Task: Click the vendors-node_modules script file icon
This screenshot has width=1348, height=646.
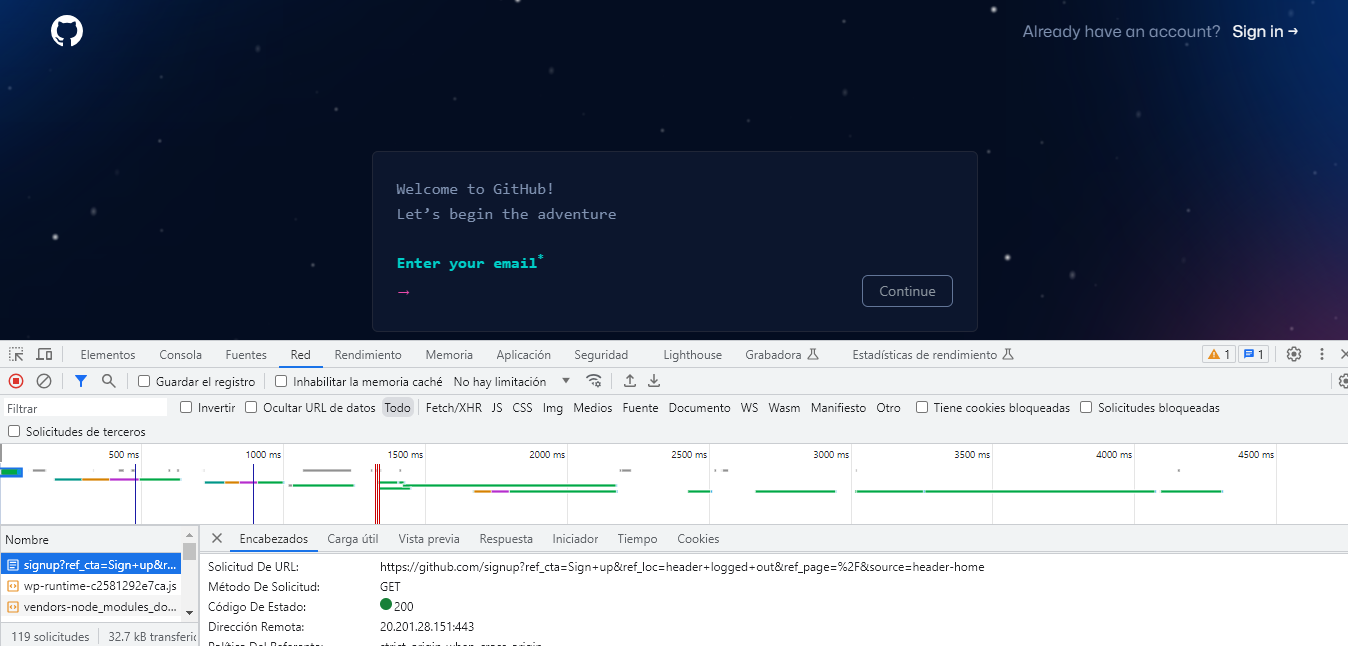Action: click(x=13, y=607)
